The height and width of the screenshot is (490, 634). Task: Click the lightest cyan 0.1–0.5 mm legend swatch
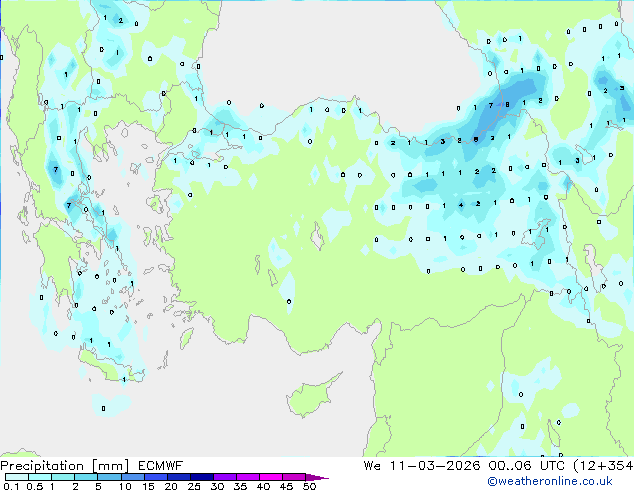click(x=17, y=477)
